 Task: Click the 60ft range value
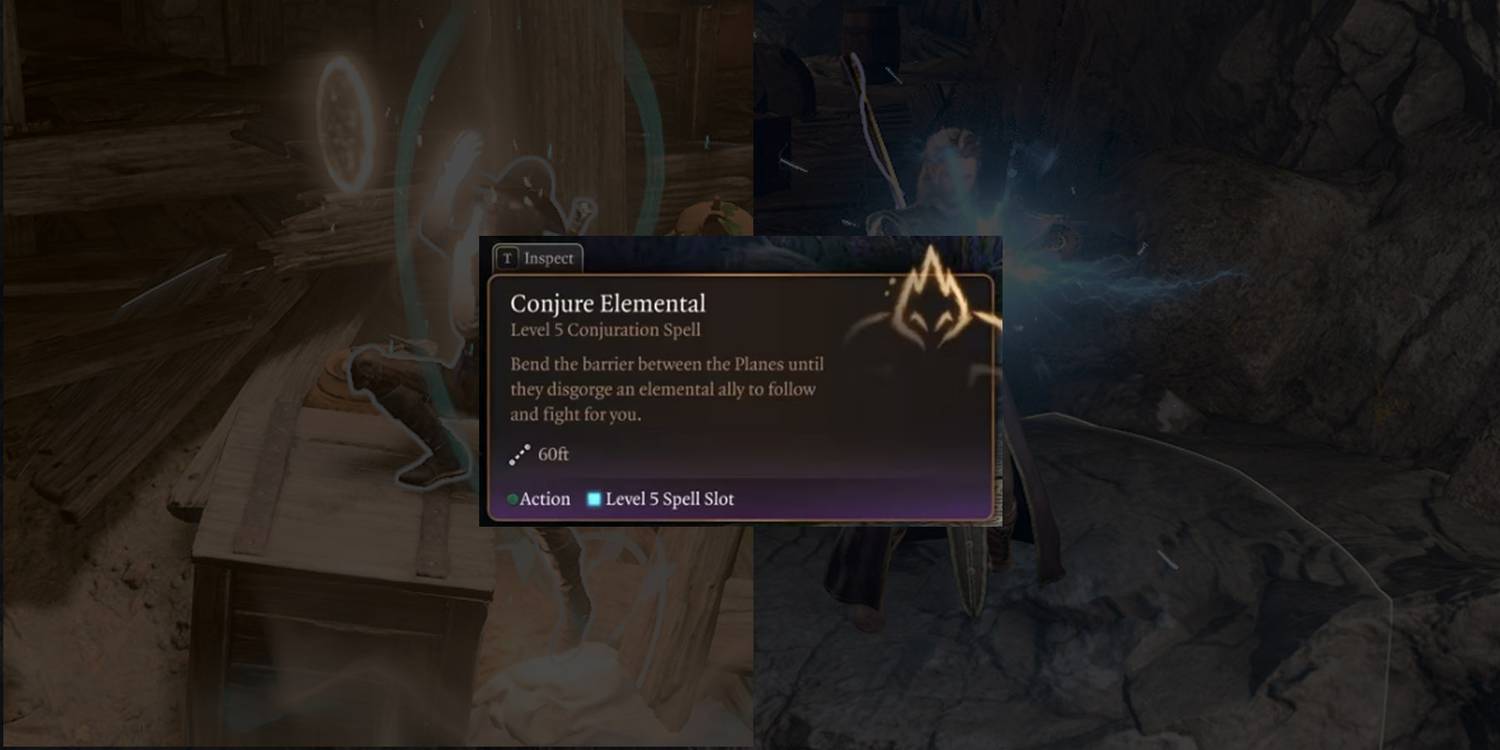[x=553, y=454]
